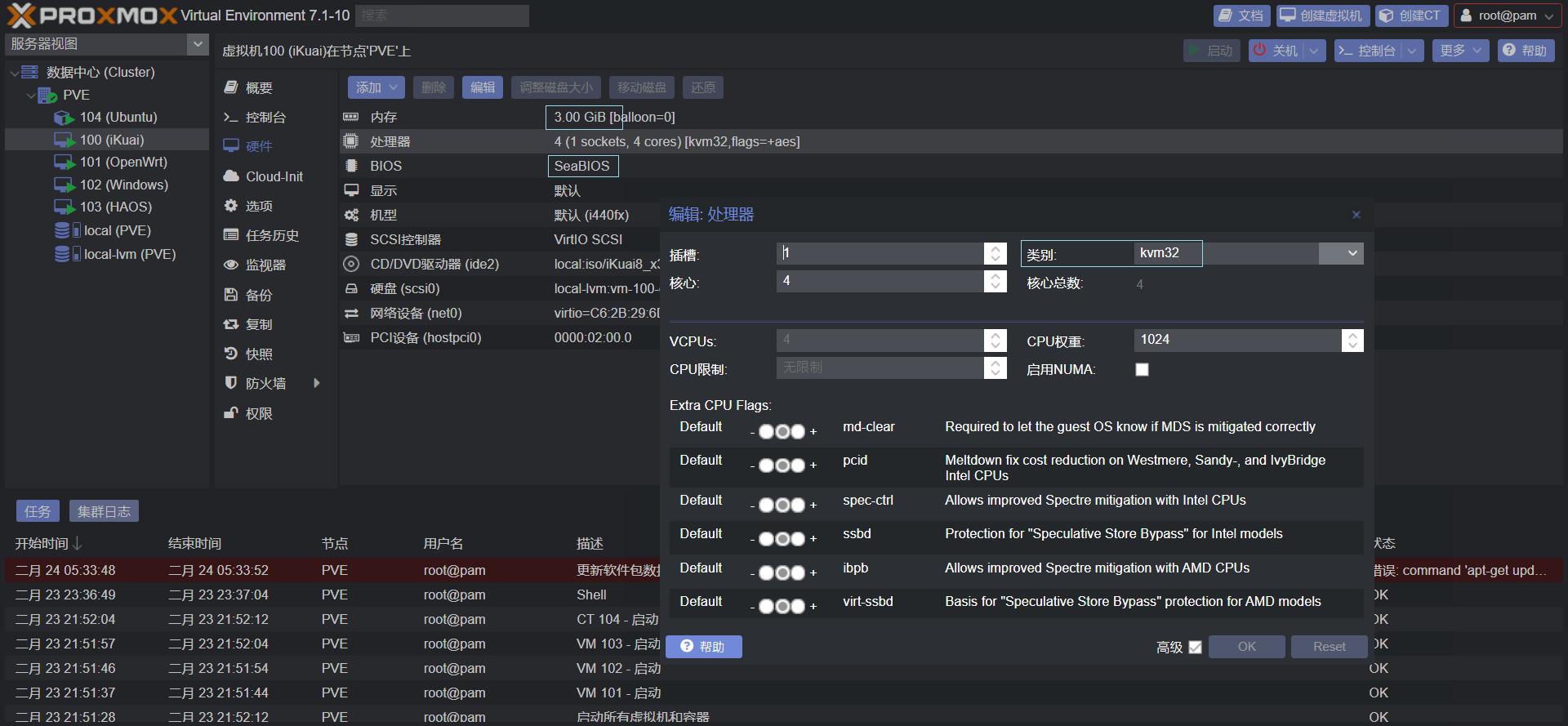Collapse the 数据中心 (Cluster) tree node

tap(14, 73)
